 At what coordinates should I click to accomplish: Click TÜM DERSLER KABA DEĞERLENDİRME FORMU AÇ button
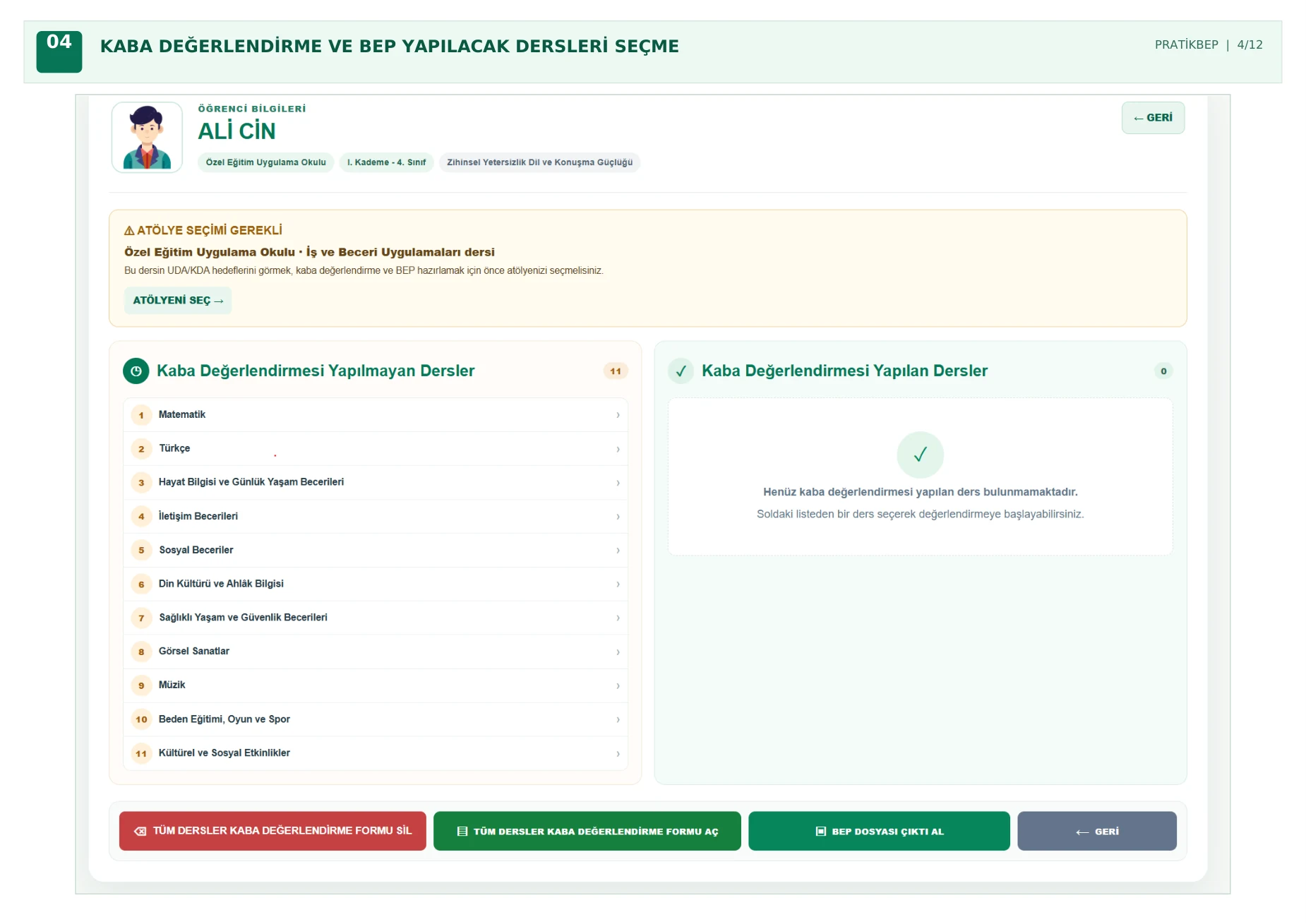coord(587,831)
